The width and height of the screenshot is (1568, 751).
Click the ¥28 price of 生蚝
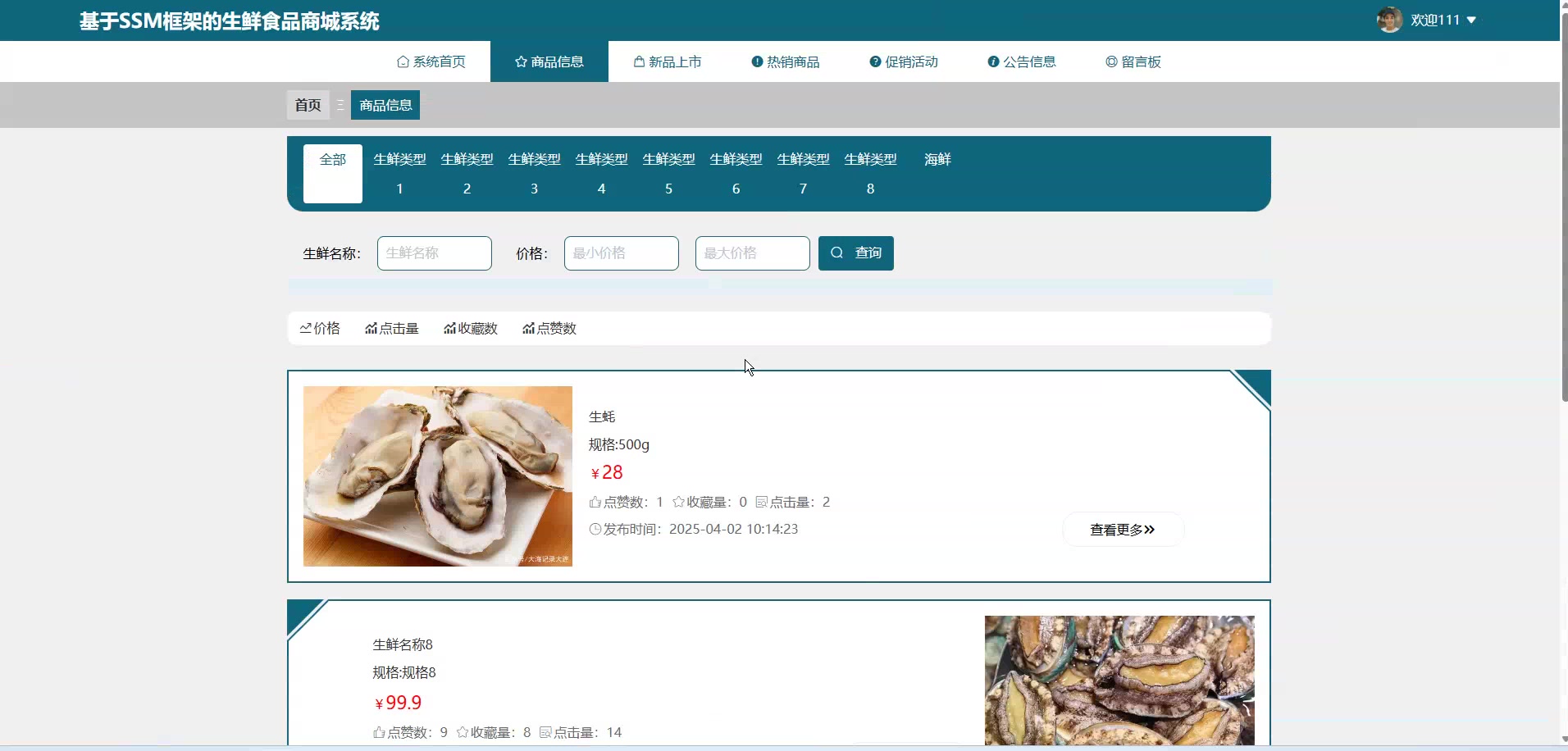pos(607,472)
